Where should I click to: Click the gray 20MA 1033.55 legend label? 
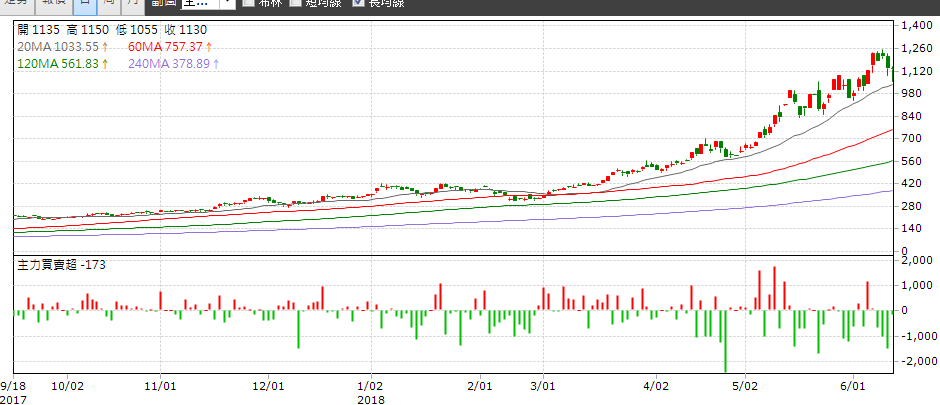(60, 46)
